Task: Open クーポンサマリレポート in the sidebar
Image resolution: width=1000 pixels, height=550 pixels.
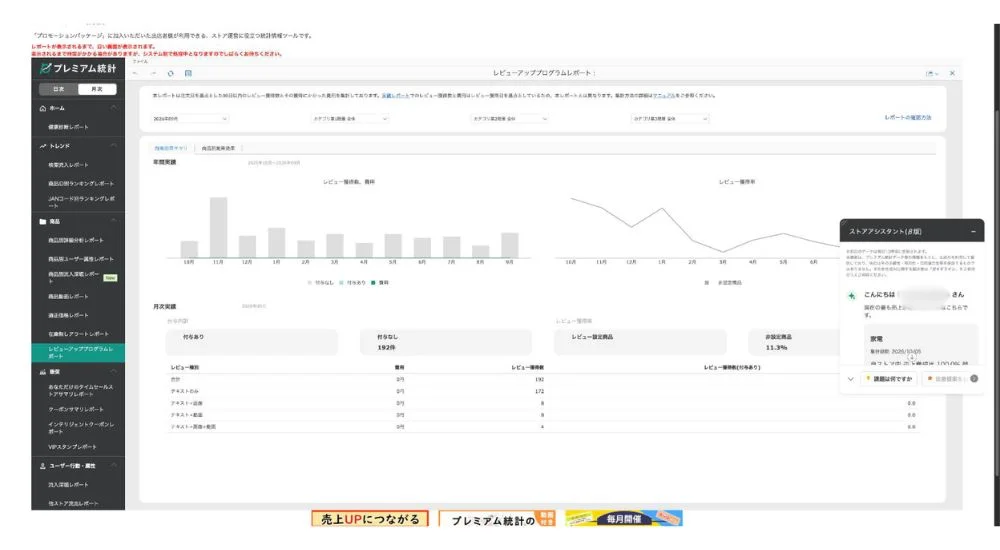Action: 78,409
